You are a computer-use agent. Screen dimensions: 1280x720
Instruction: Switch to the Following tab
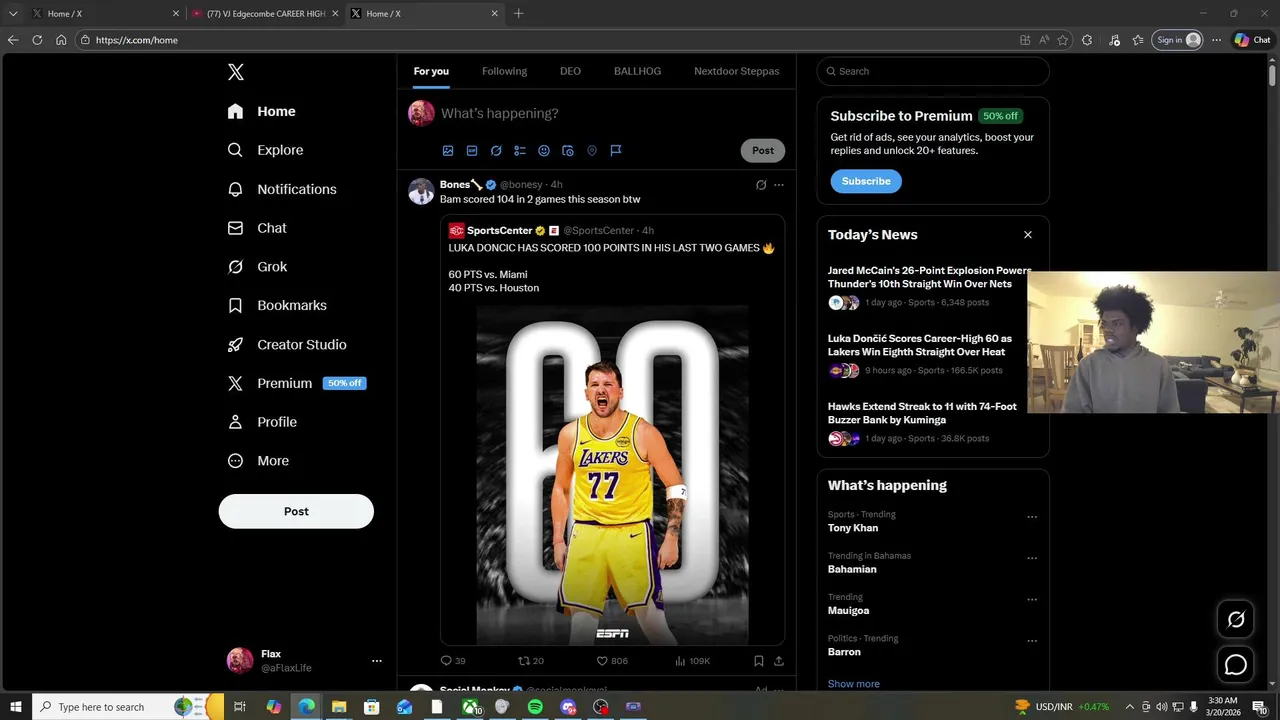pyautogui.click(x=504, y=71)
